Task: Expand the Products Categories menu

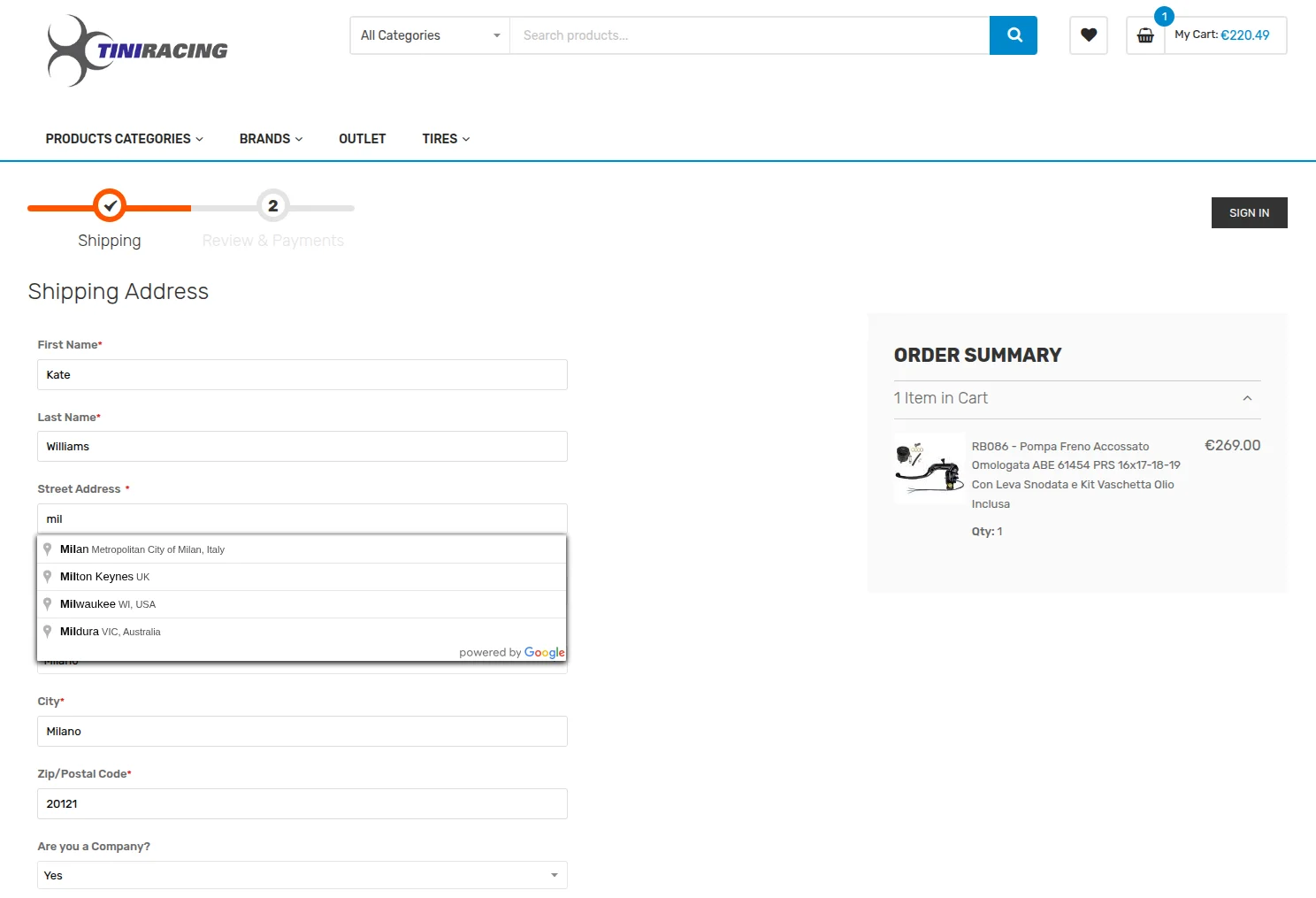Action: click(x=125, y=139)
